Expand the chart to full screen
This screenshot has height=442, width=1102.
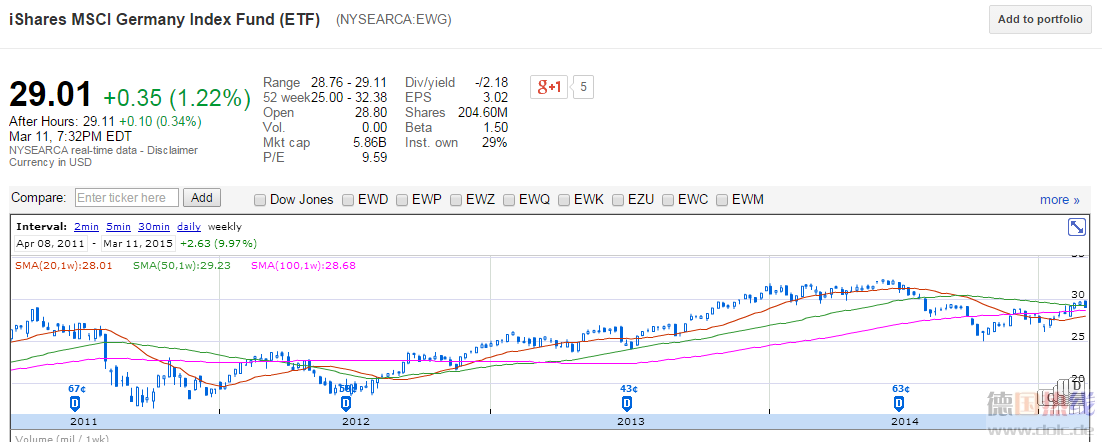click(x=1076, y=227)
